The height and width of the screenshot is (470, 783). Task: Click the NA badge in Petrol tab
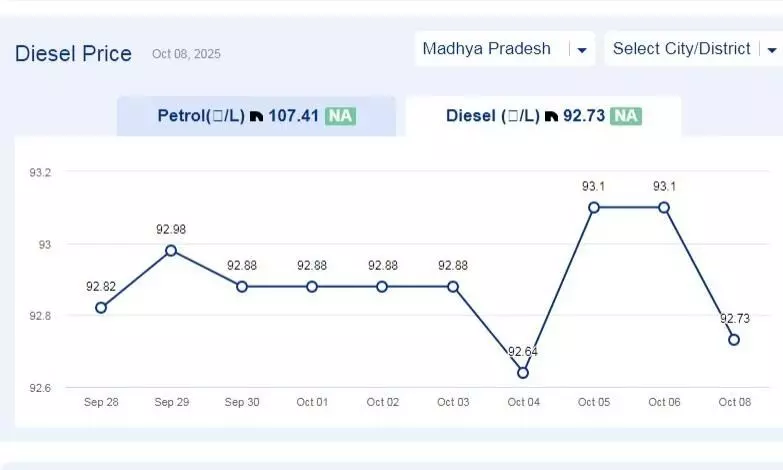tap(340, 116)
